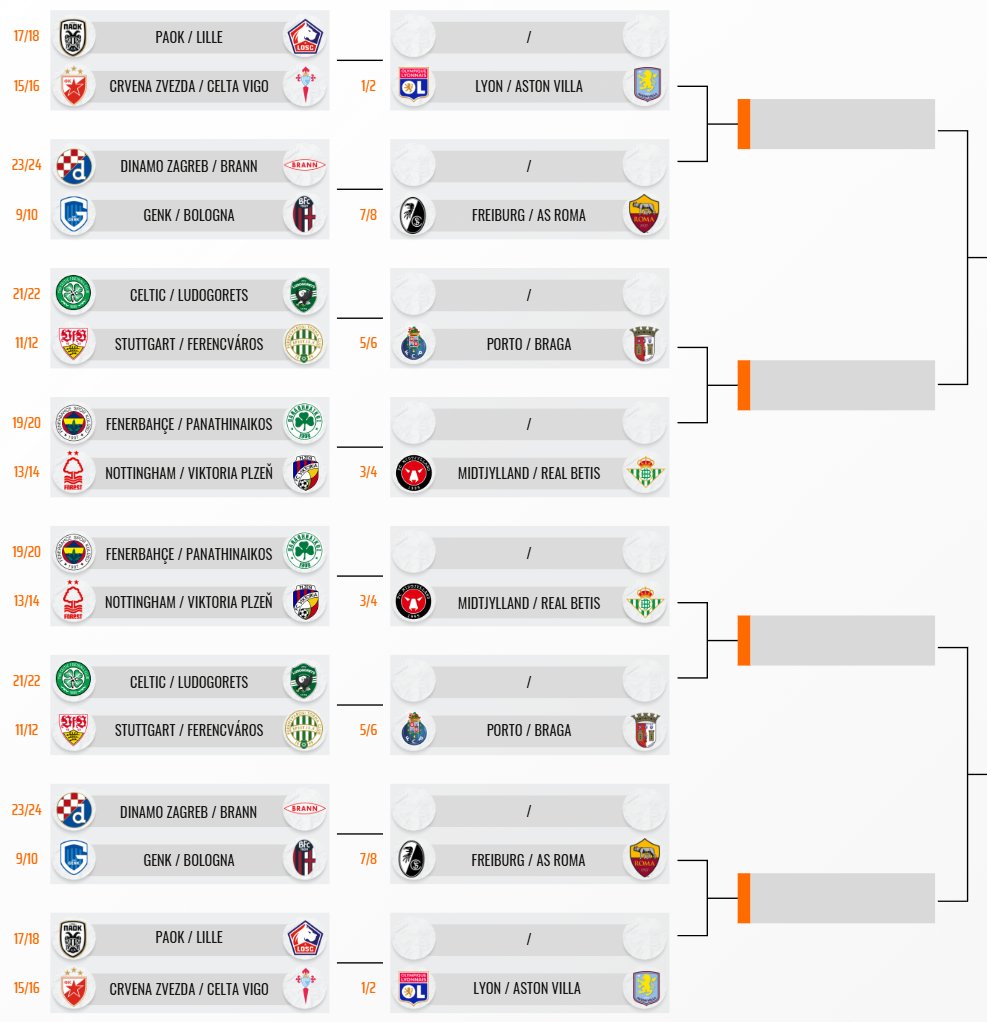Open Genk / Bologna tie in upper bracket
The height and width of the screenshot is (1022, 987).
[189, 215]
